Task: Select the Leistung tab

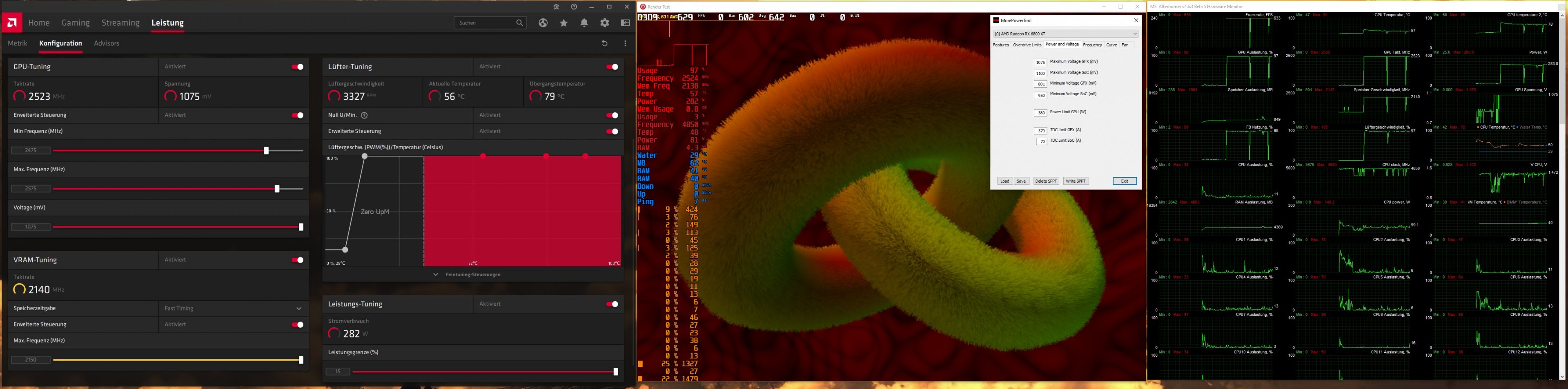Action: [167, 22]
